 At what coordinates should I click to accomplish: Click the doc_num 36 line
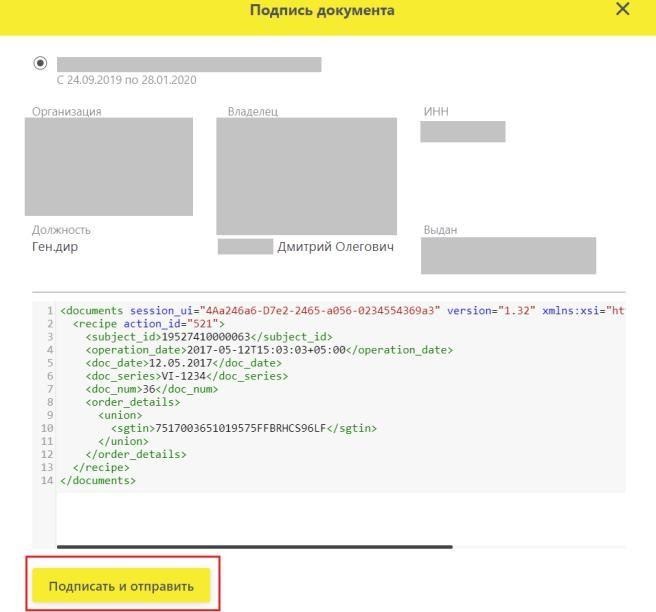(152, 389)
